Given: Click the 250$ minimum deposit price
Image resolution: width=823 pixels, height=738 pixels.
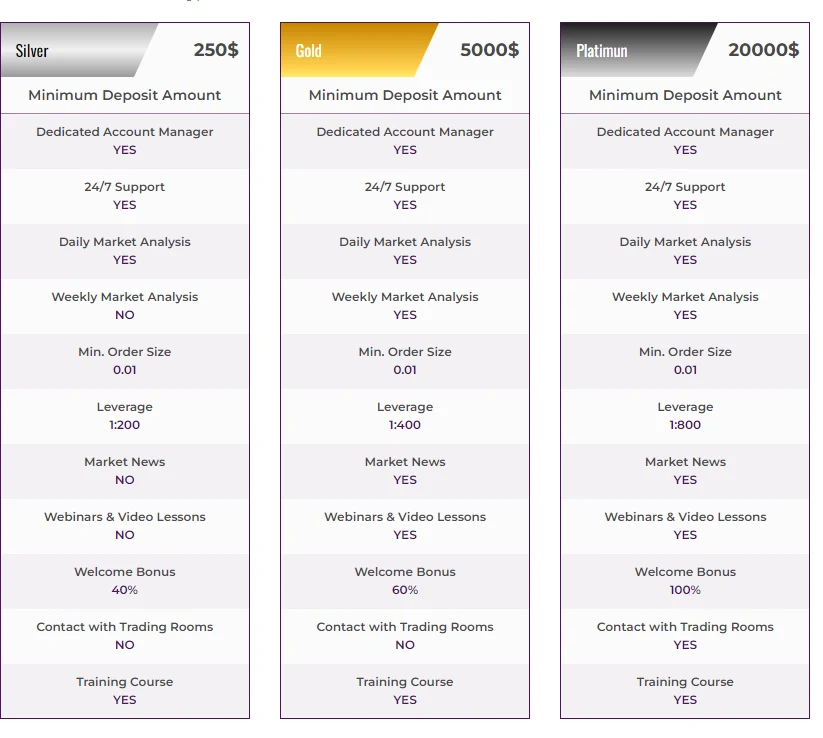Looking at the screenshot, I should (216, 50).
